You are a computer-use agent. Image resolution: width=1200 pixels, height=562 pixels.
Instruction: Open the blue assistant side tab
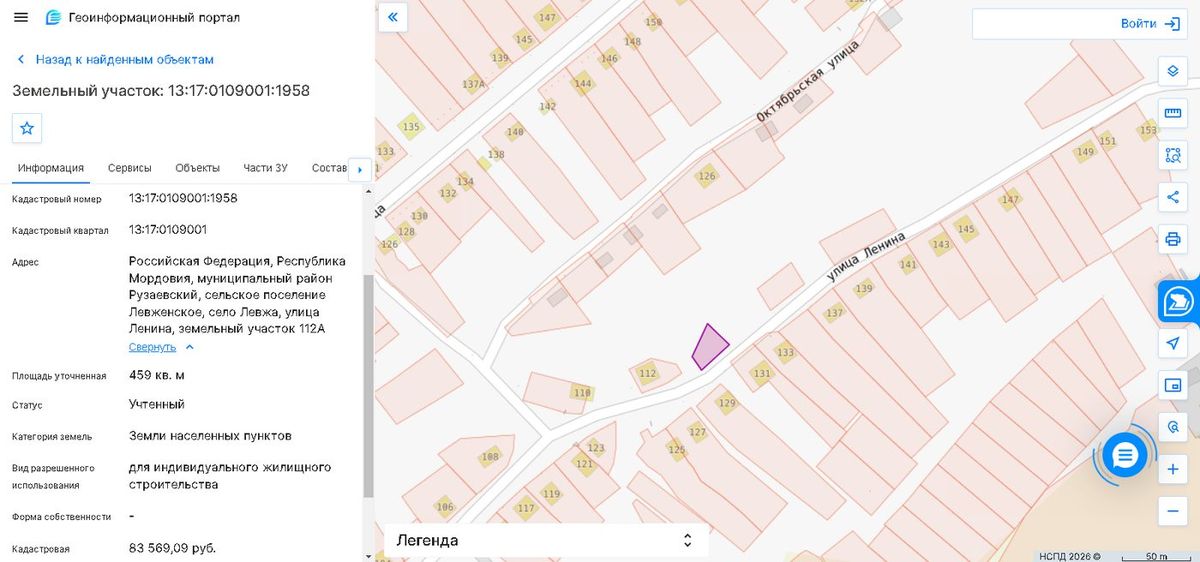coord(1180,301)
